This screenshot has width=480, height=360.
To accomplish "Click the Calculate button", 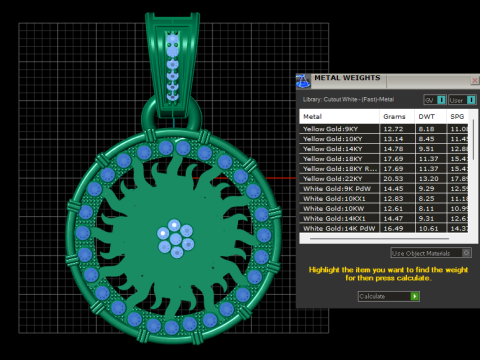I will 389,296.
